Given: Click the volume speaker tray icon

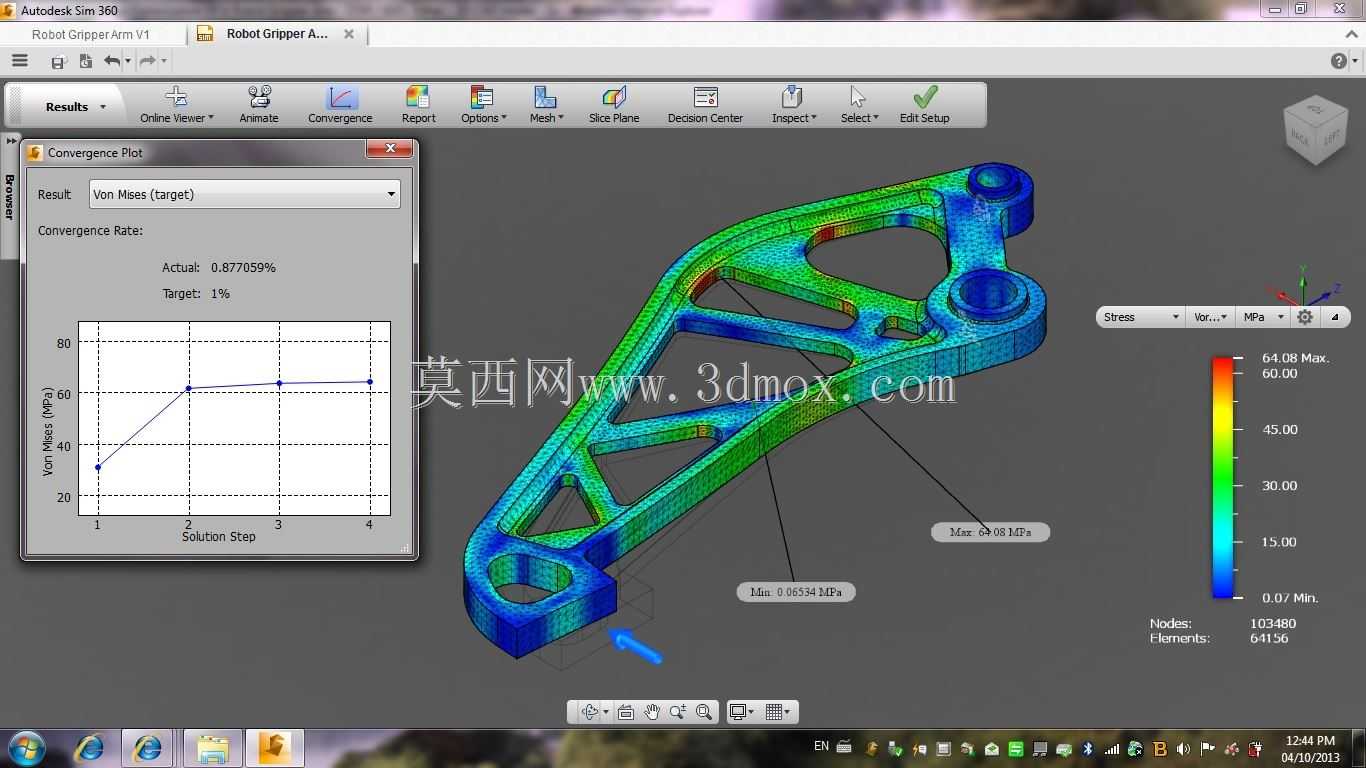Looking at the screenshot, I should [1183, 748].
